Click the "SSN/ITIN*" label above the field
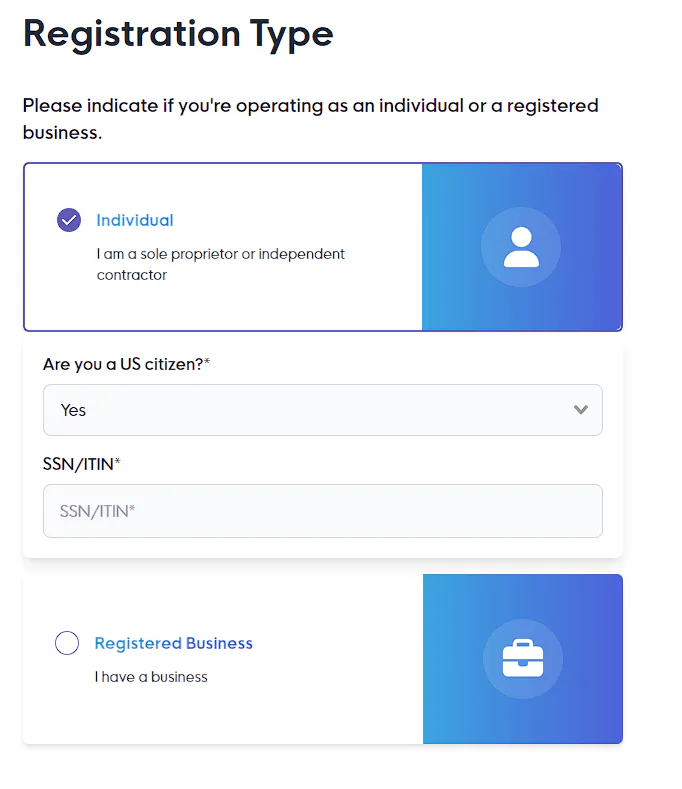This screenshot has height=789, width=682. pyautogui.click(x=82, y=463)
